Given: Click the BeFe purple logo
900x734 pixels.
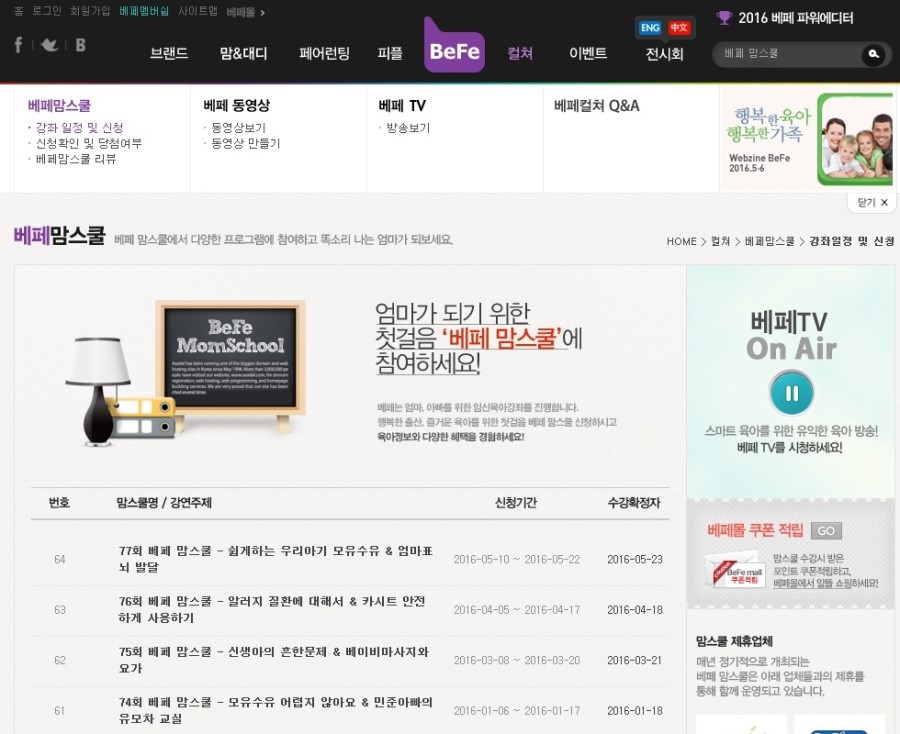Looking at the screenshot, I should point(454,45).
